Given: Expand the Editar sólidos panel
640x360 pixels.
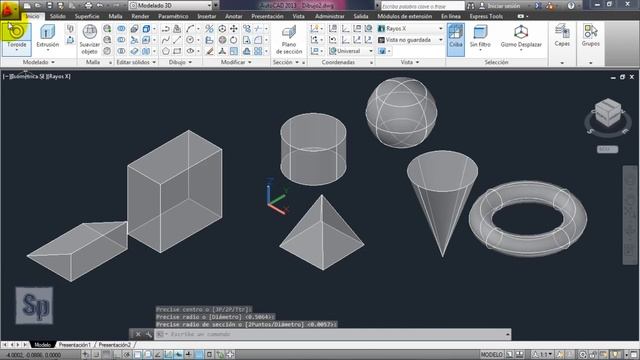Looking at the screenshot, I should (136, 62).
